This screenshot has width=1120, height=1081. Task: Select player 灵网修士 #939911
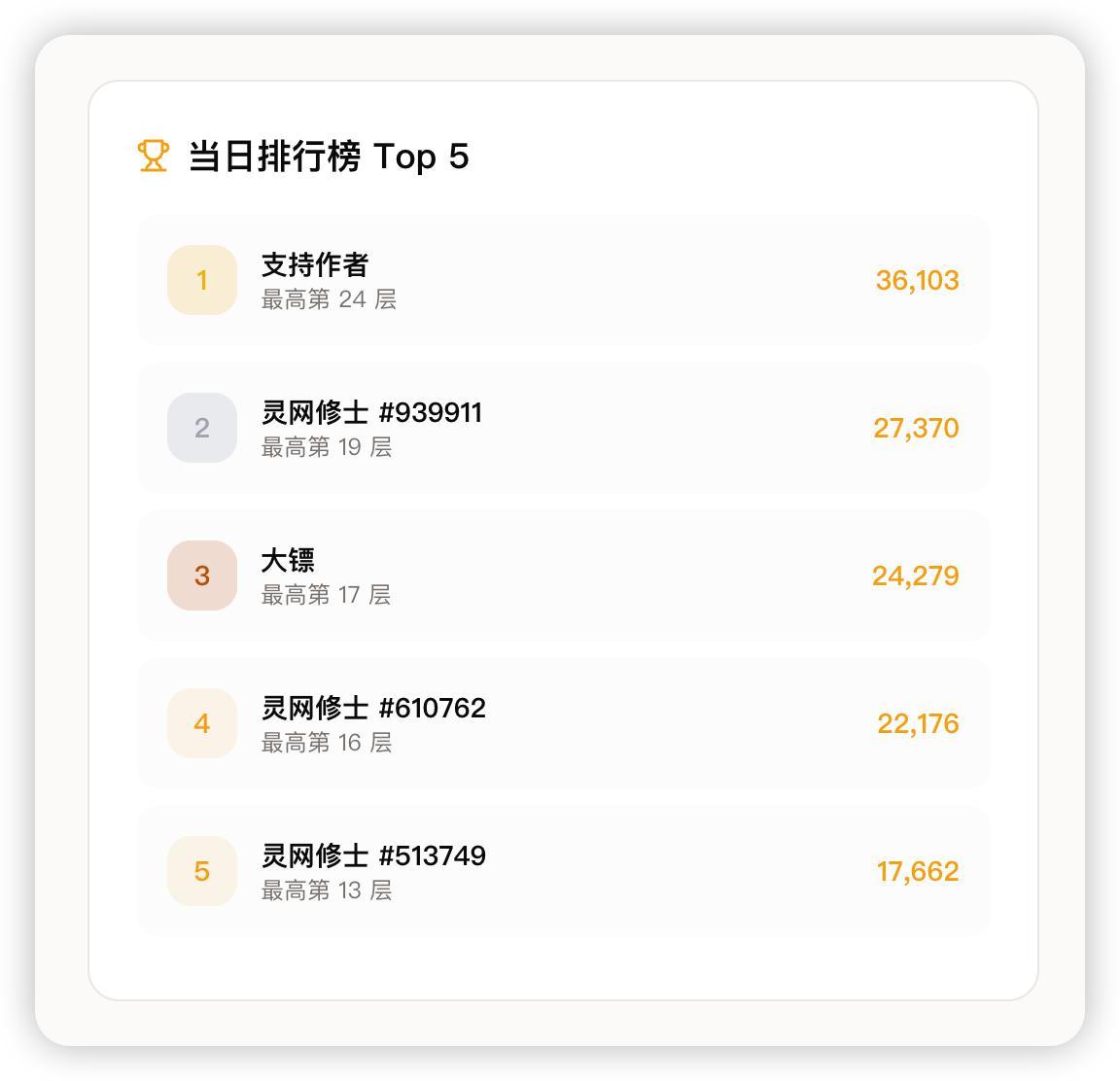(x=371, y=413)
